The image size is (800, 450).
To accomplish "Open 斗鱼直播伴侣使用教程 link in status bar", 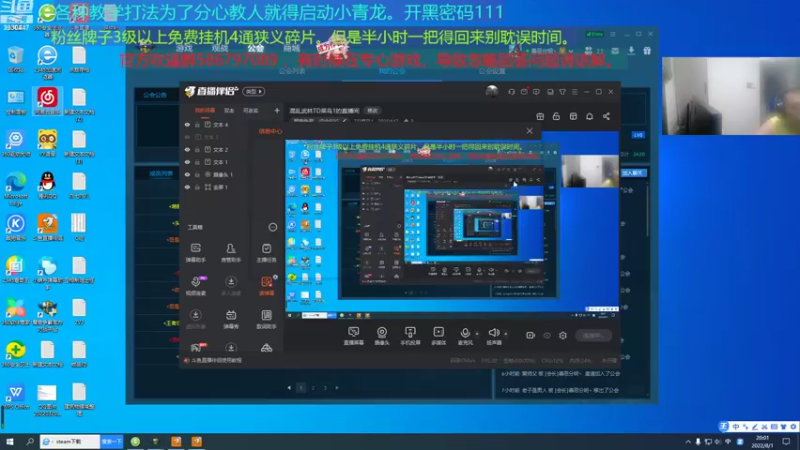I will pos(216,360).
